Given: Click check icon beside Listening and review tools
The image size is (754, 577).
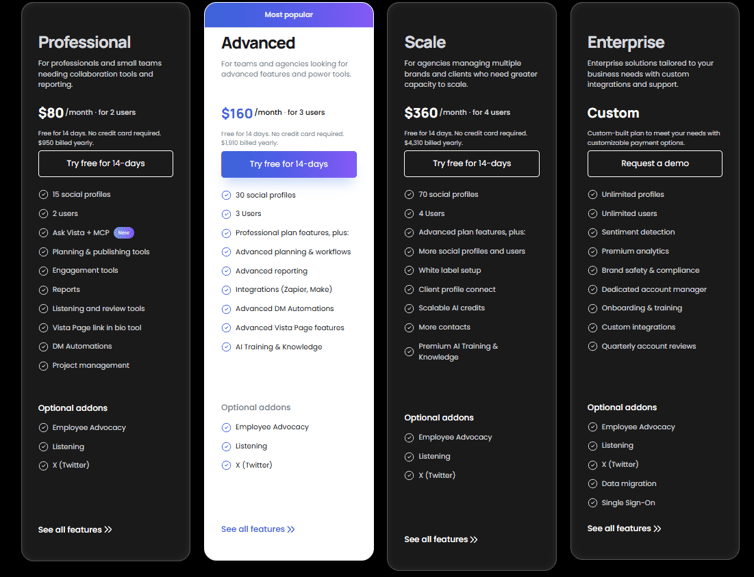Looking at the screenshot, I should point(43,309).
